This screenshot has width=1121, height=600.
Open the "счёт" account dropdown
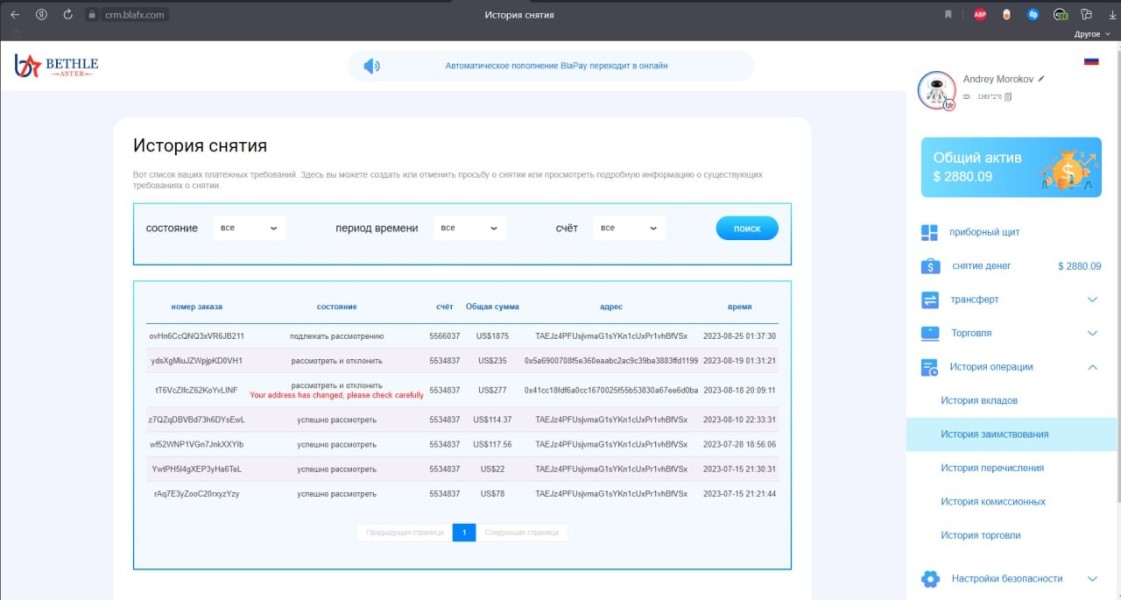click(x=628, y=228)
